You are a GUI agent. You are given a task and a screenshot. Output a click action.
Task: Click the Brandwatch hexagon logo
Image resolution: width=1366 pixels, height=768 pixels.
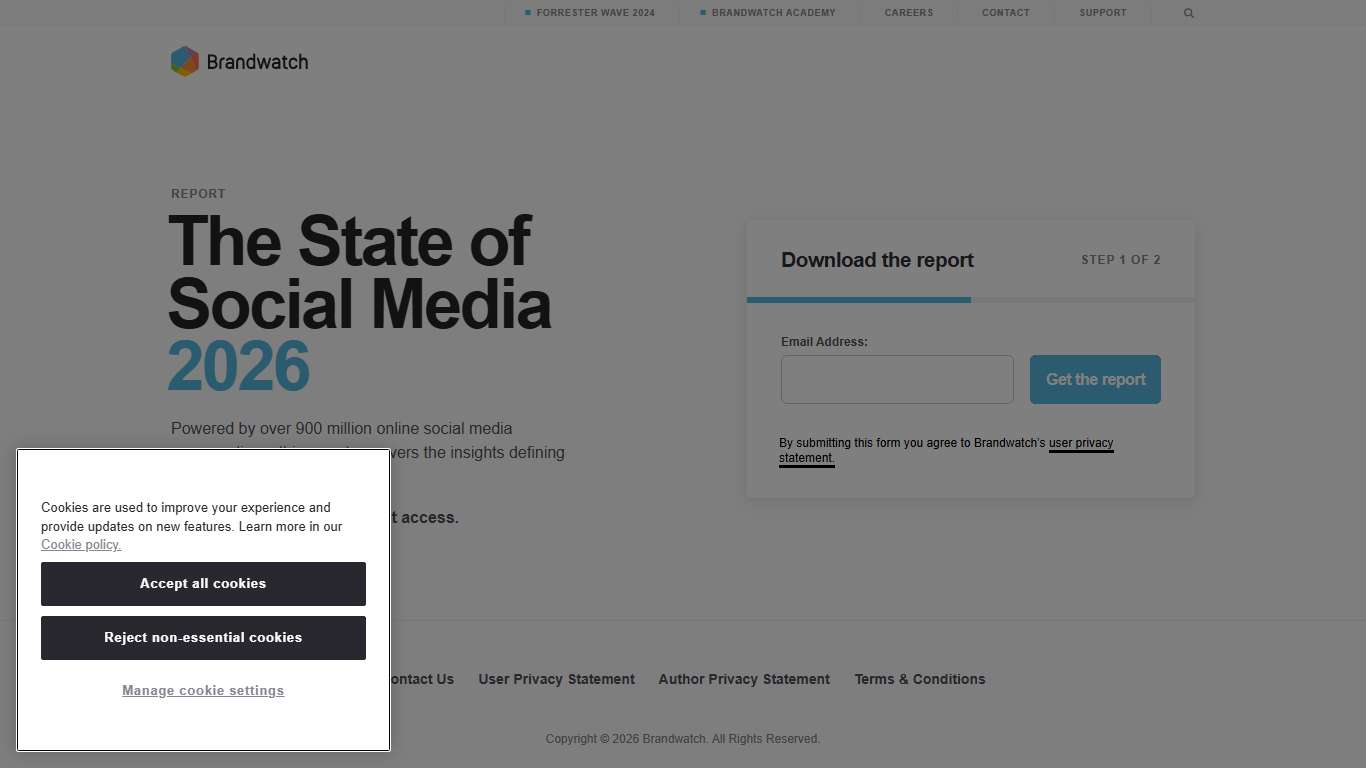click(x=183, y=61)
